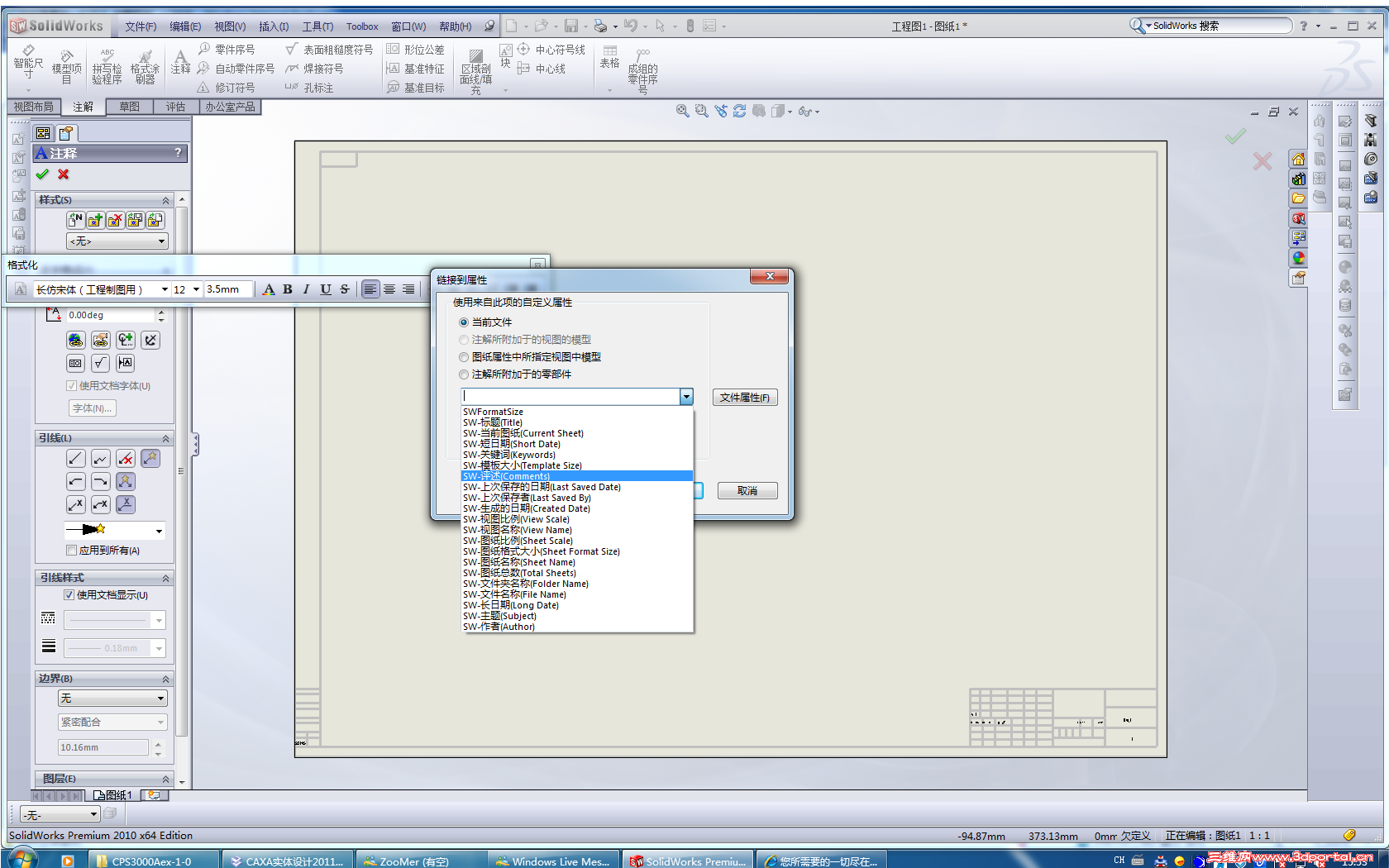Image resolution: width=1389 pixels, height=868 pixels.
Task: Click the text height 3.5mm field
Action: [228, 289]
